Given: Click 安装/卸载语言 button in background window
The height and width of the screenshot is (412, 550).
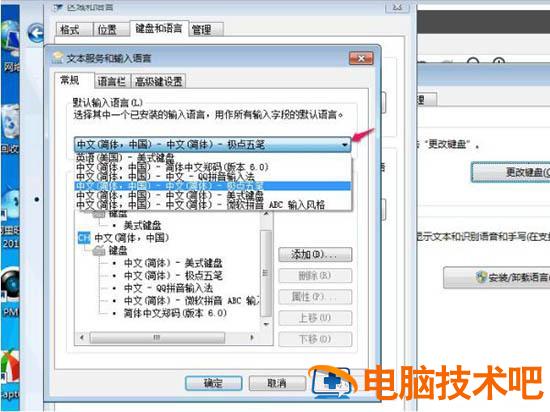Looking at the screenshot, I should coord(497,277).
